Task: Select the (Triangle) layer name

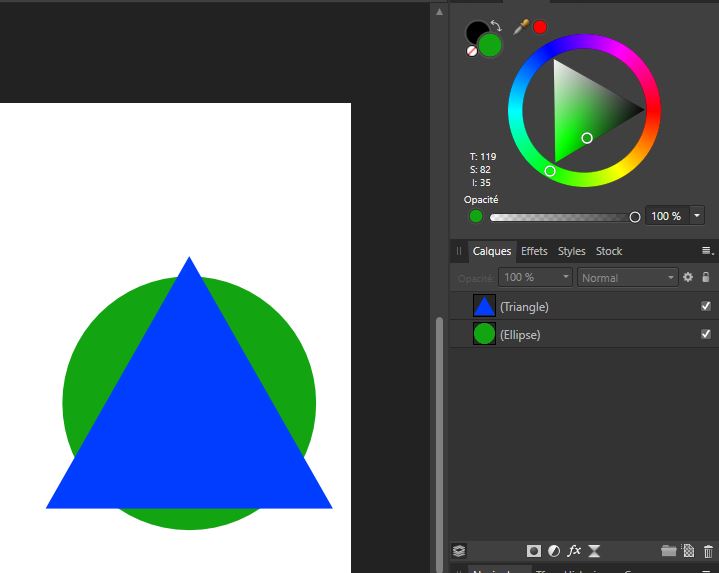Action: tap(524, 307)
